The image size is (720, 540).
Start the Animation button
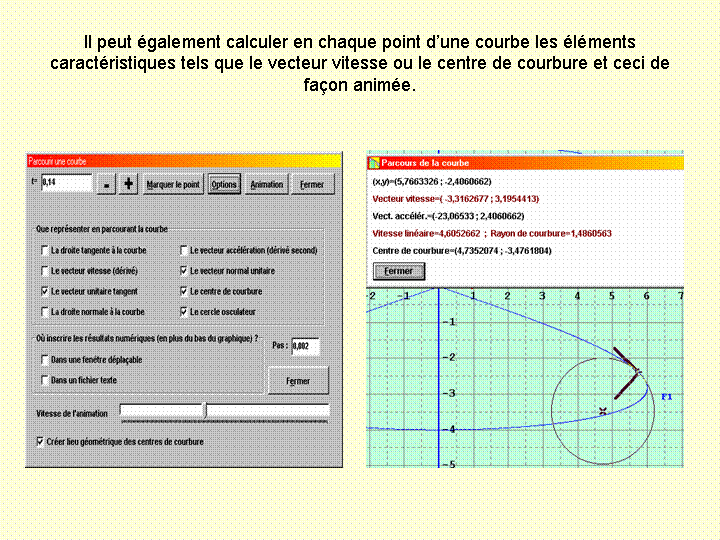[x=267, y=185]
